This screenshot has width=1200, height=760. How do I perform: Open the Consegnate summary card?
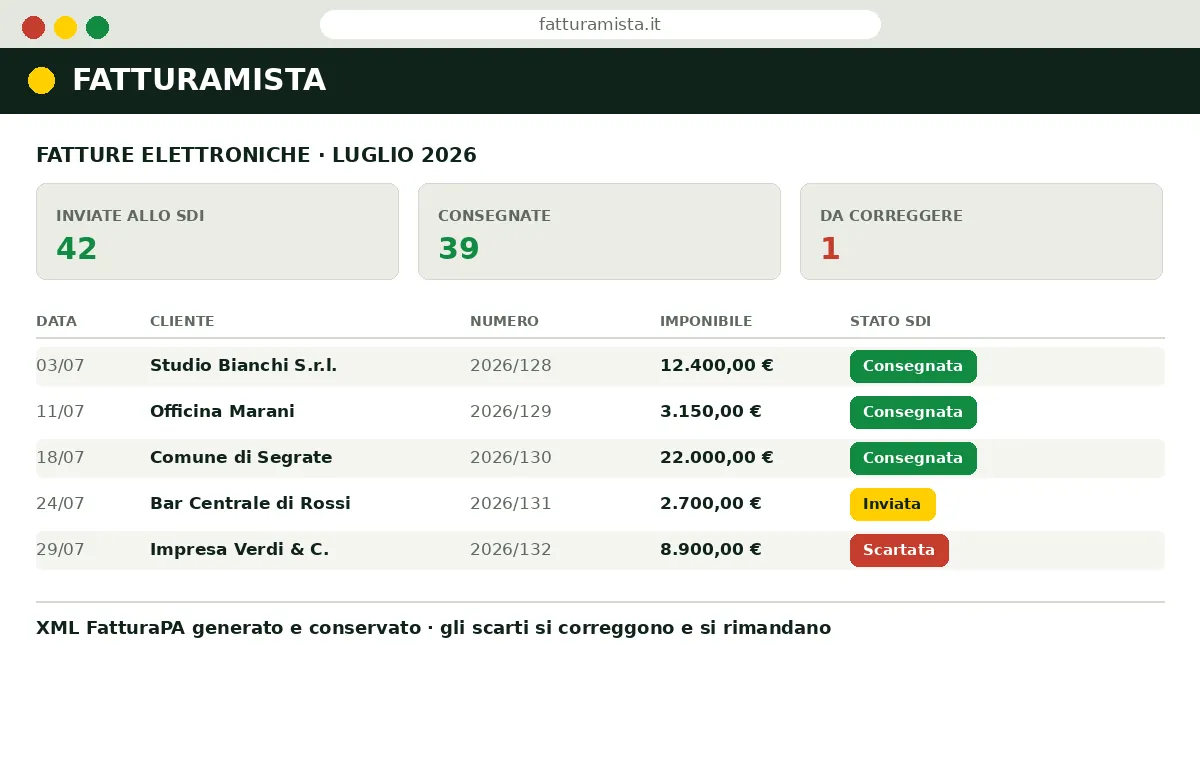click(599, 231)
